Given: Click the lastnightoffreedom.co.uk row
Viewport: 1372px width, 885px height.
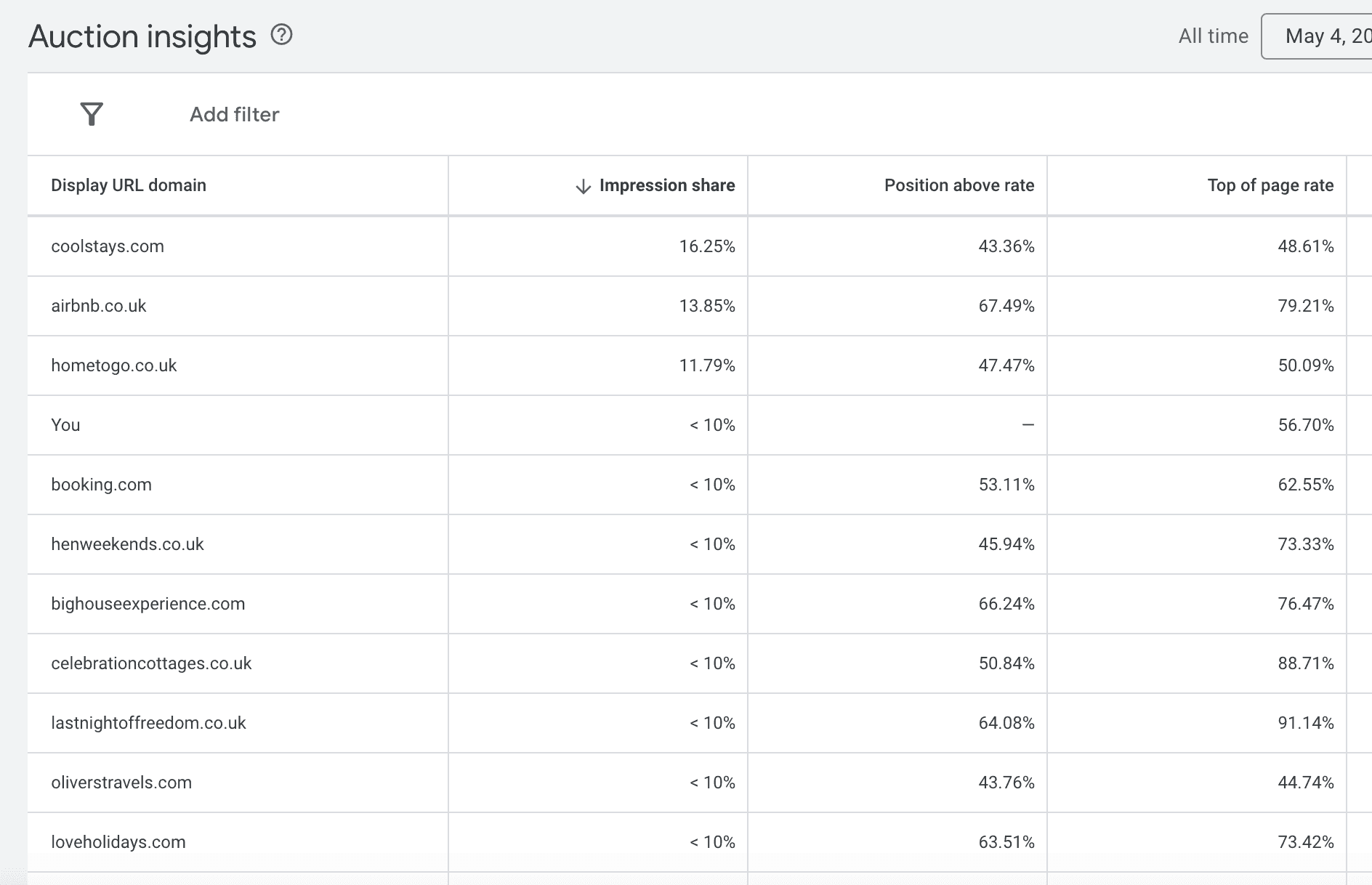Looking at the screenshot, I should coord(148,723).
